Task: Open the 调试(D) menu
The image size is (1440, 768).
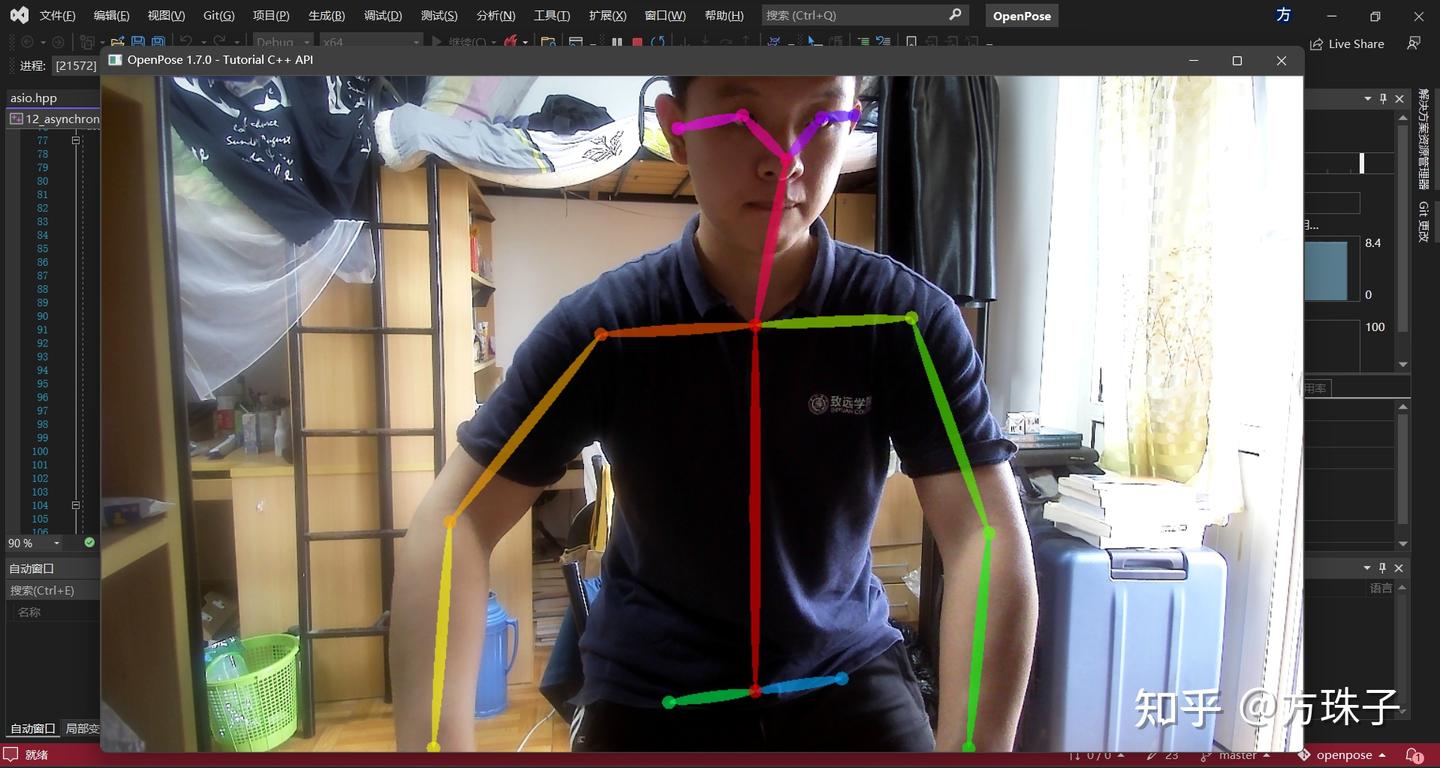Action: (383, 16)
